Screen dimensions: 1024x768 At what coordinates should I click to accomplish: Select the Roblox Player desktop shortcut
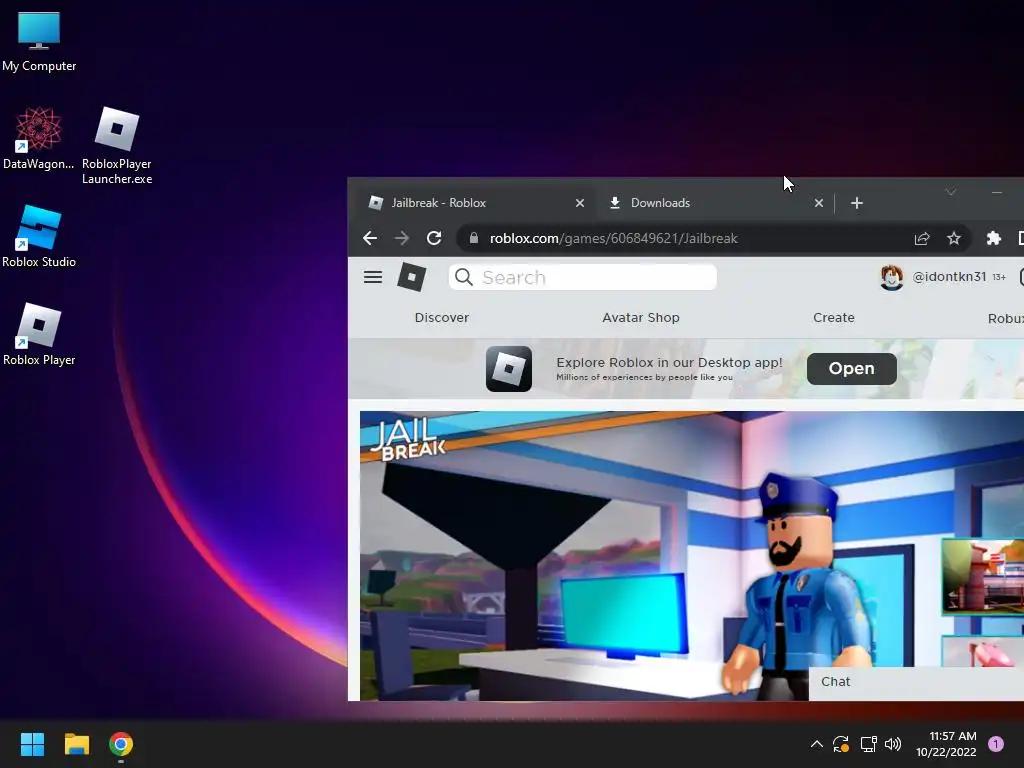click(x=39, y=334)
